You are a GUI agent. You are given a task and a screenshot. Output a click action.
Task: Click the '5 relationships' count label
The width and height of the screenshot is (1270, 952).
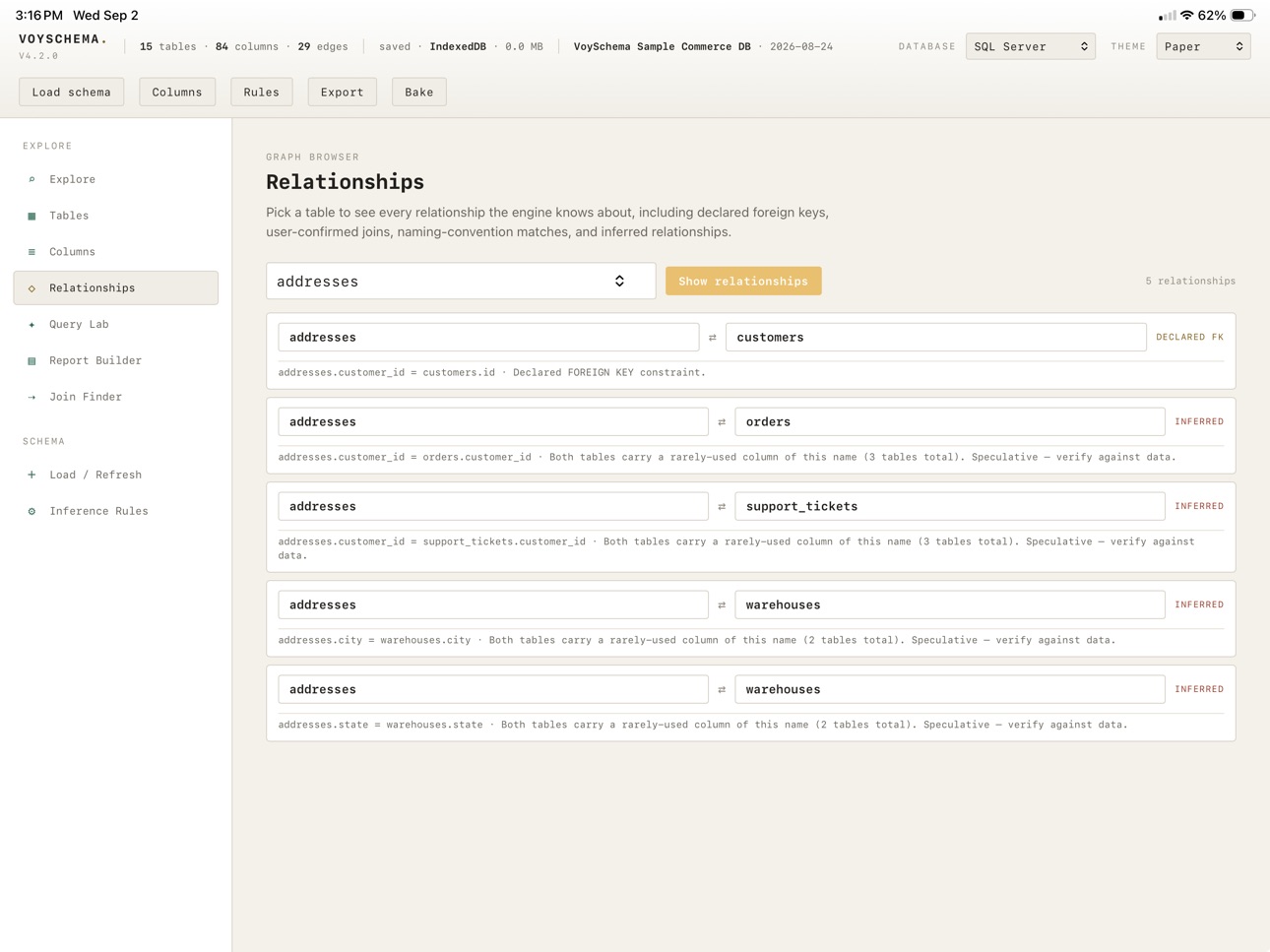click(1190, 281)
